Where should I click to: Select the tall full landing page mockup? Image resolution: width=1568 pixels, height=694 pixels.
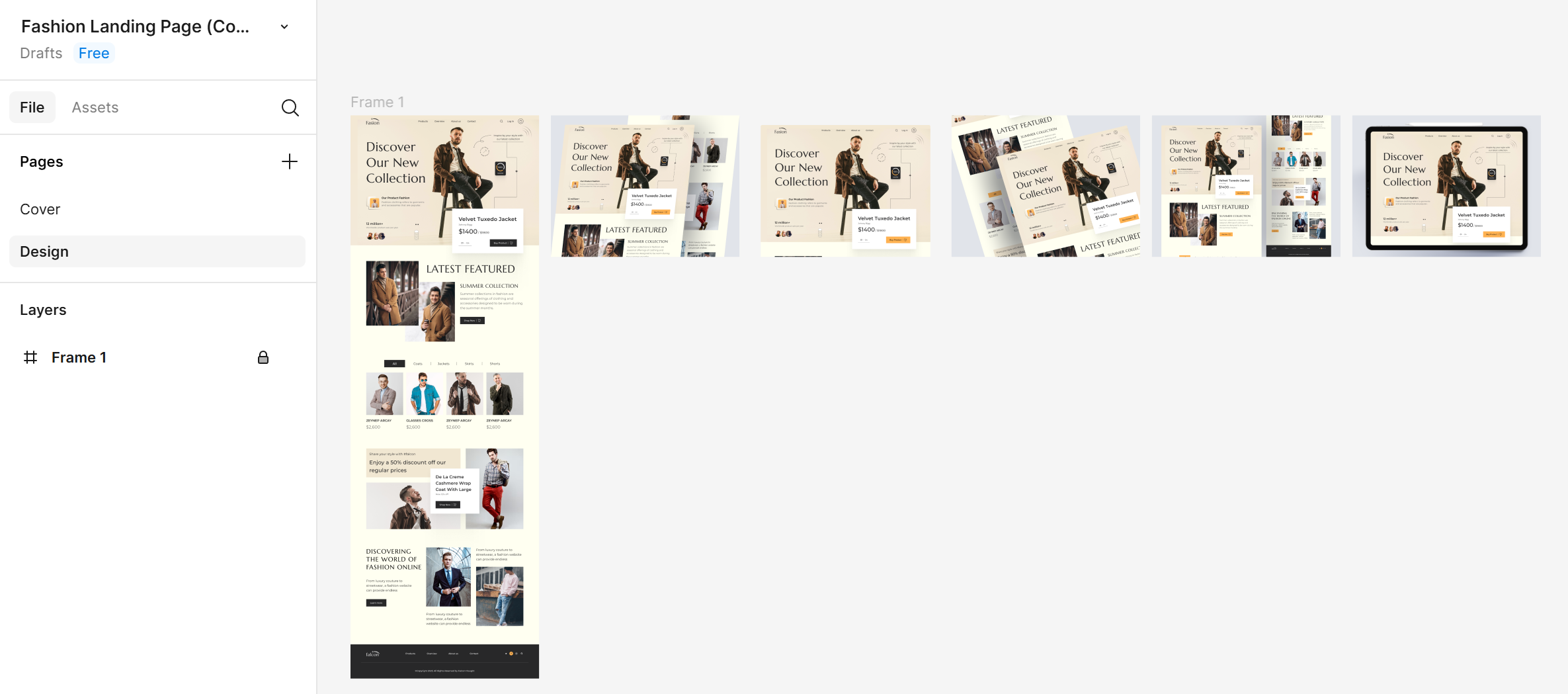pyautogui.click(x=444, y=397)
